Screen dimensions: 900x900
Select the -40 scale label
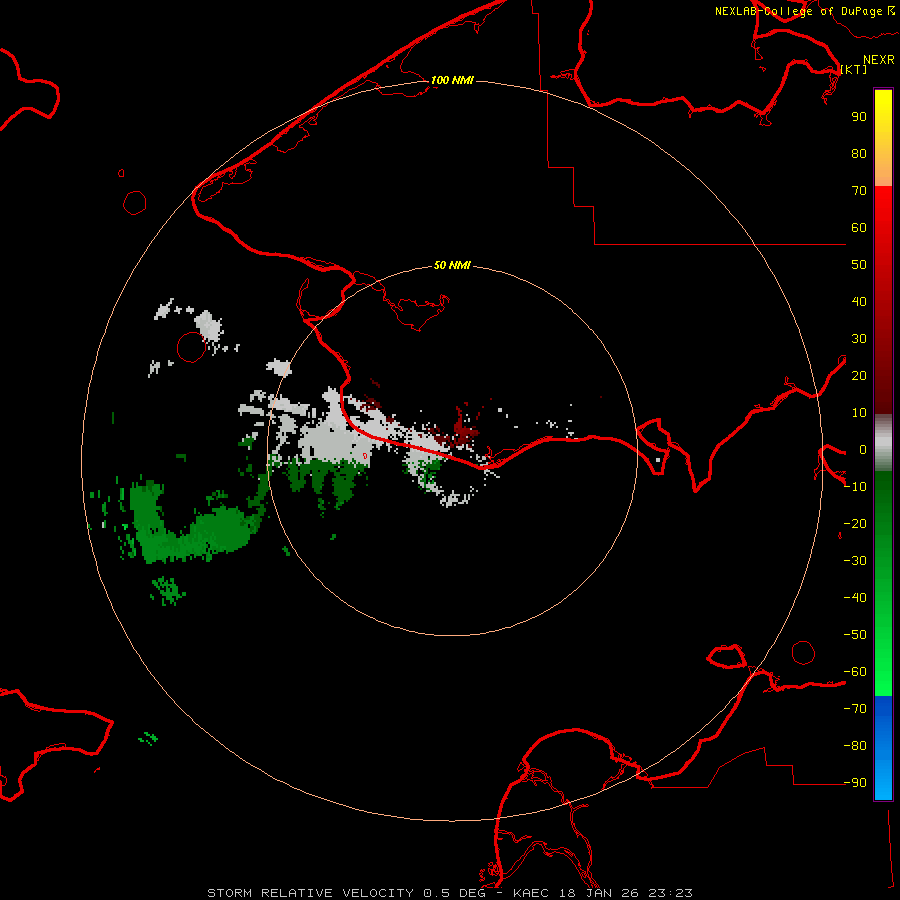tap(855, 598)
